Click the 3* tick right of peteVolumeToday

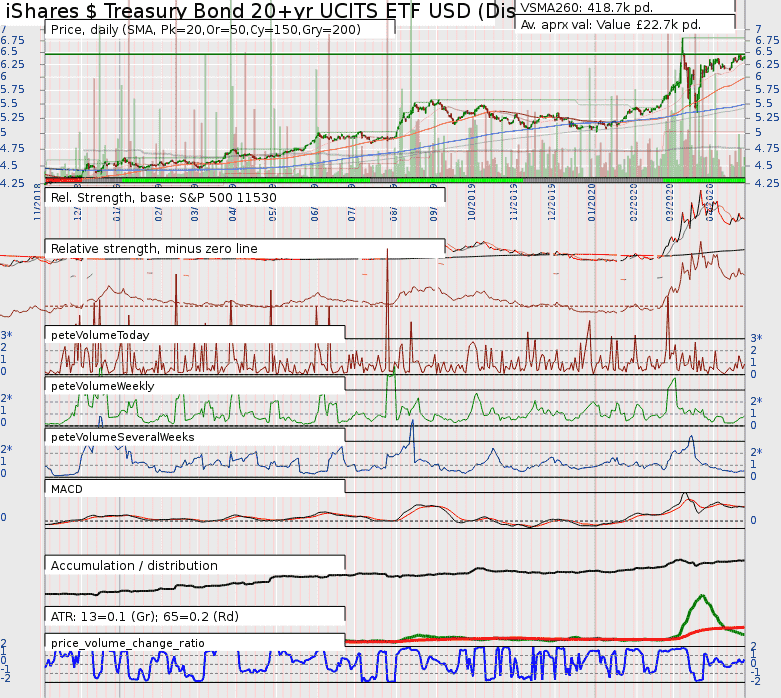click(x=756, y=338)
